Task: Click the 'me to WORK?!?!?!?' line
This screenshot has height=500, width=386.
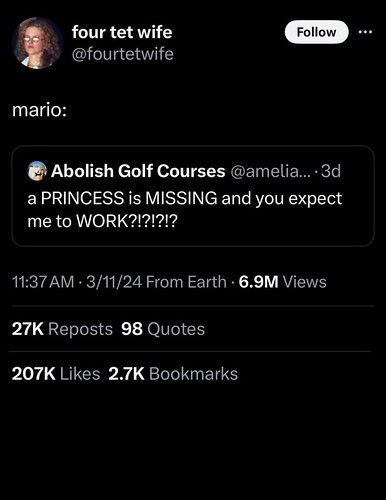Action: [102, 221]
